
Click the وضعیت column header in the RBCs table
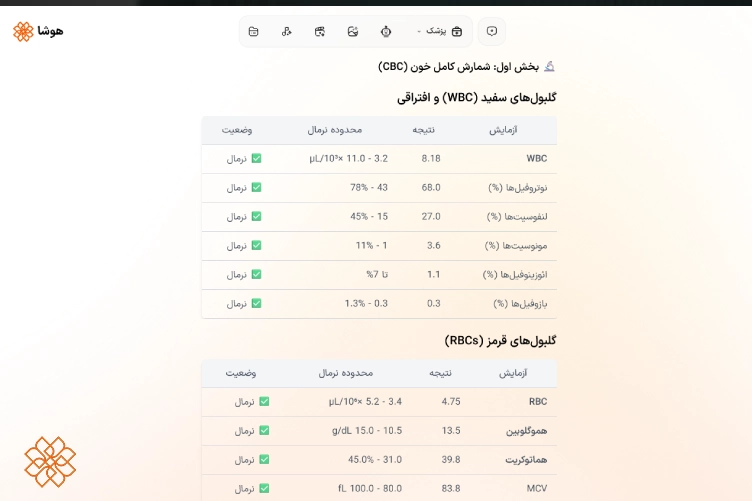coord(241,373)
